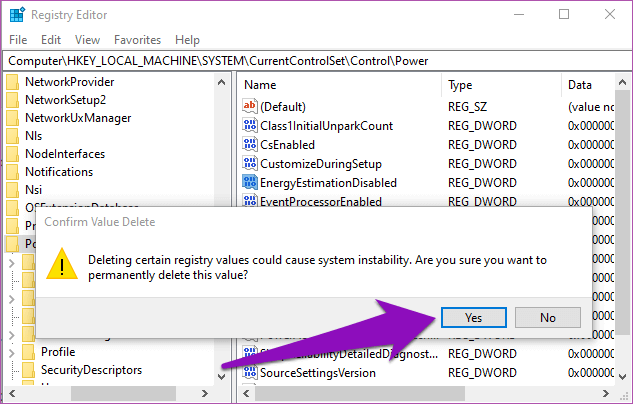Open the Edit menu
Viewport: 633px width, 404px height.
coord(51,40)
